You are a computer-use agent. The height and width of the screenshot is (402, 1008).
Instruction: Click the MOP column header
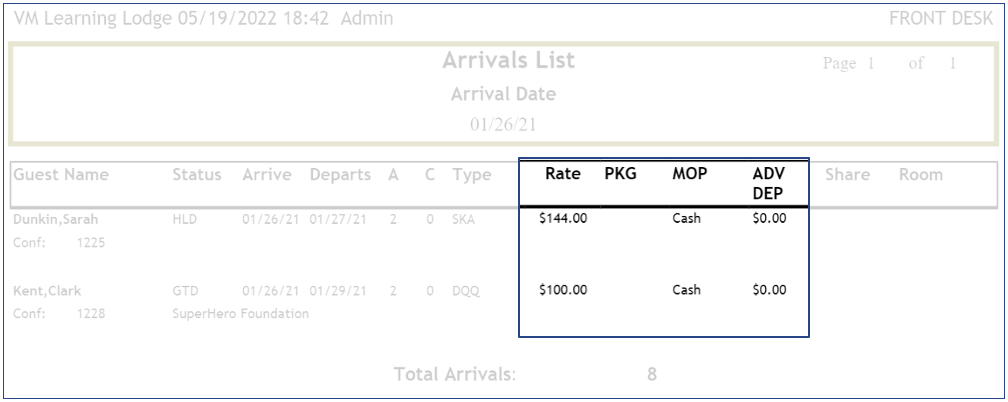[x=689, y=174]
